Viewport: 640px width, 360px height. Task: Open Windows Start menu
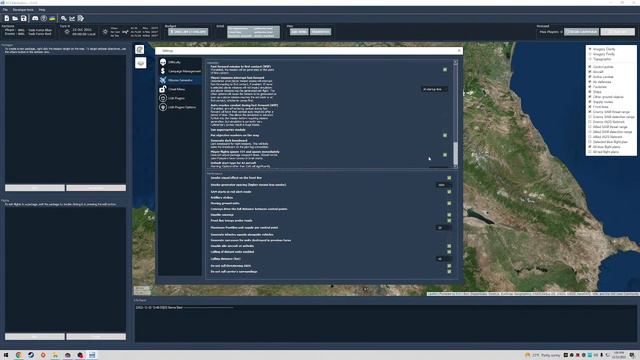click(x=6, y=355)
